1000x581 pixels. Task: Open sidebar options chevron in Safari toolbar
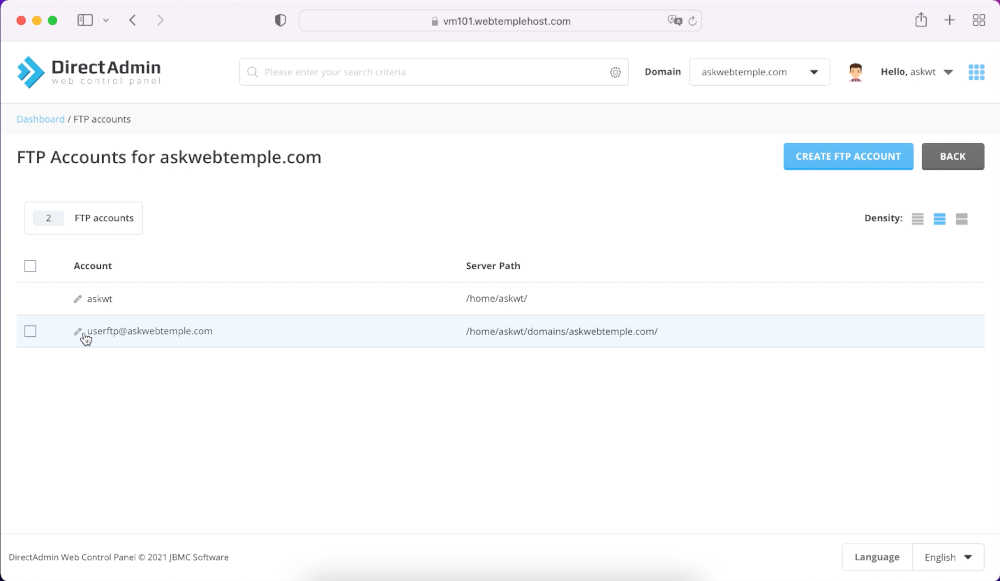(x=106, y=20)
